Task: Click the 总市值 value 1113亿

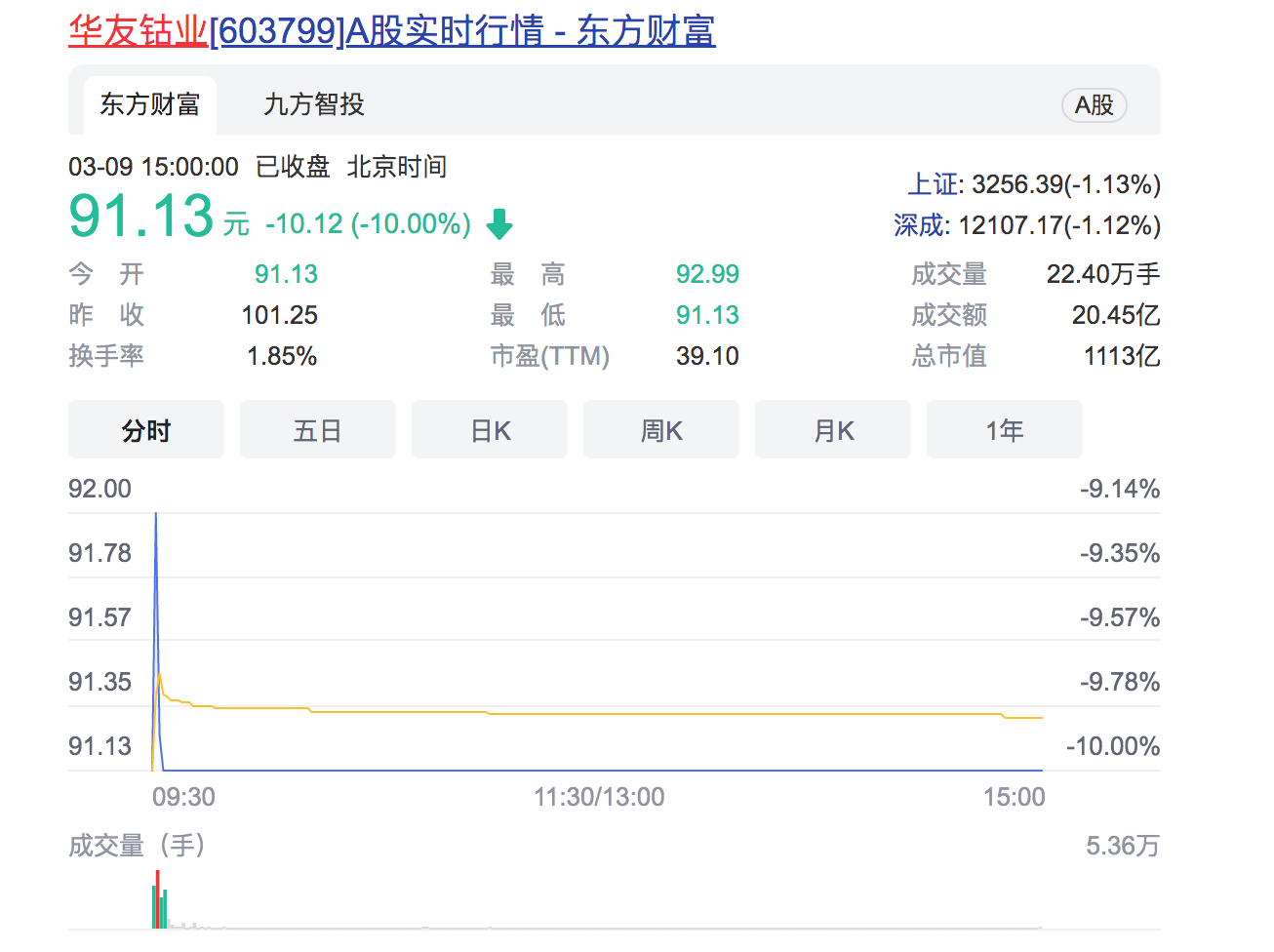Action: pos(1122,356)
